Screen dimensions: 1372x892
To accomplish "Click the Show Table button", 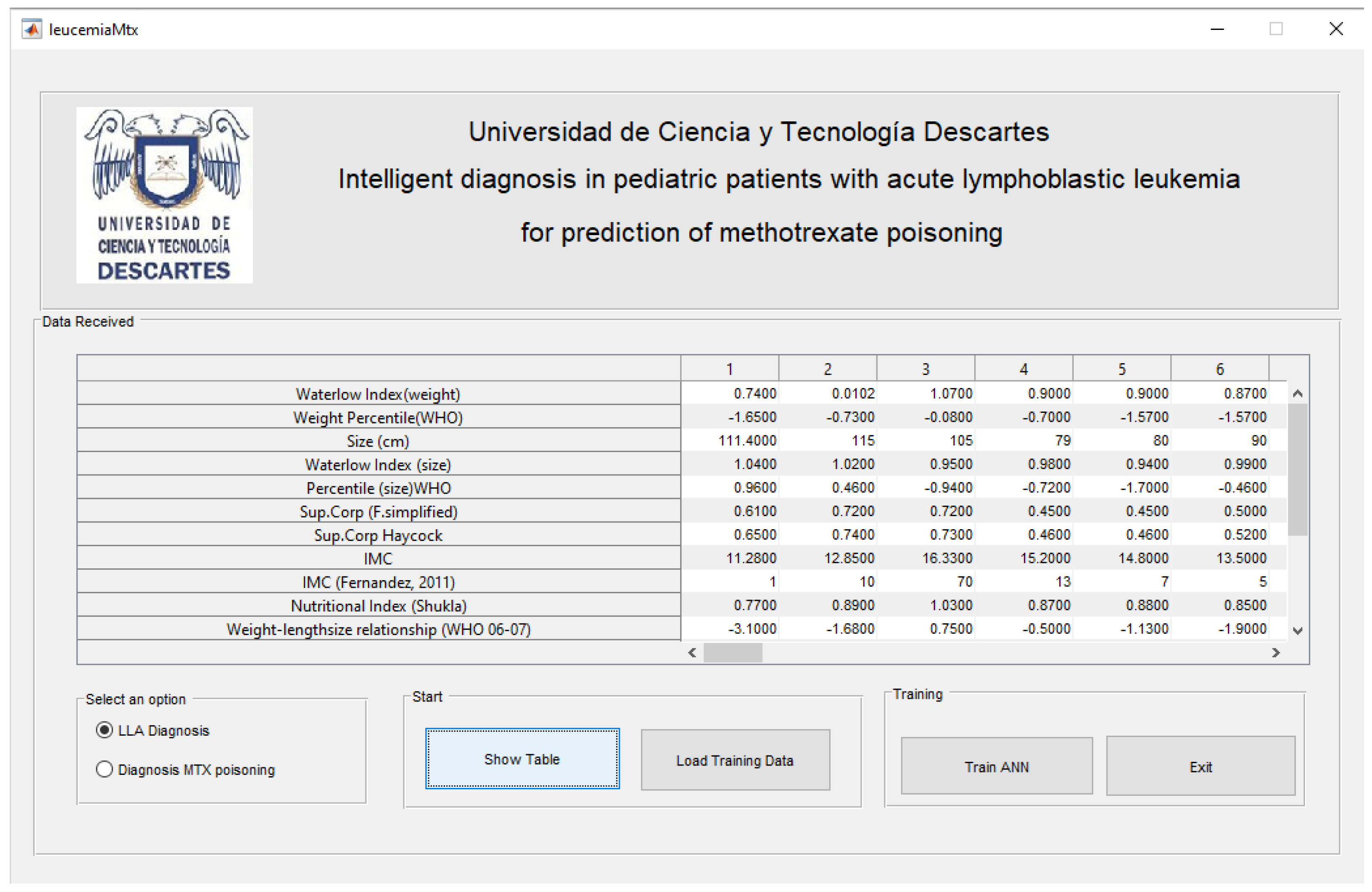I will click(x=522, y=759).
